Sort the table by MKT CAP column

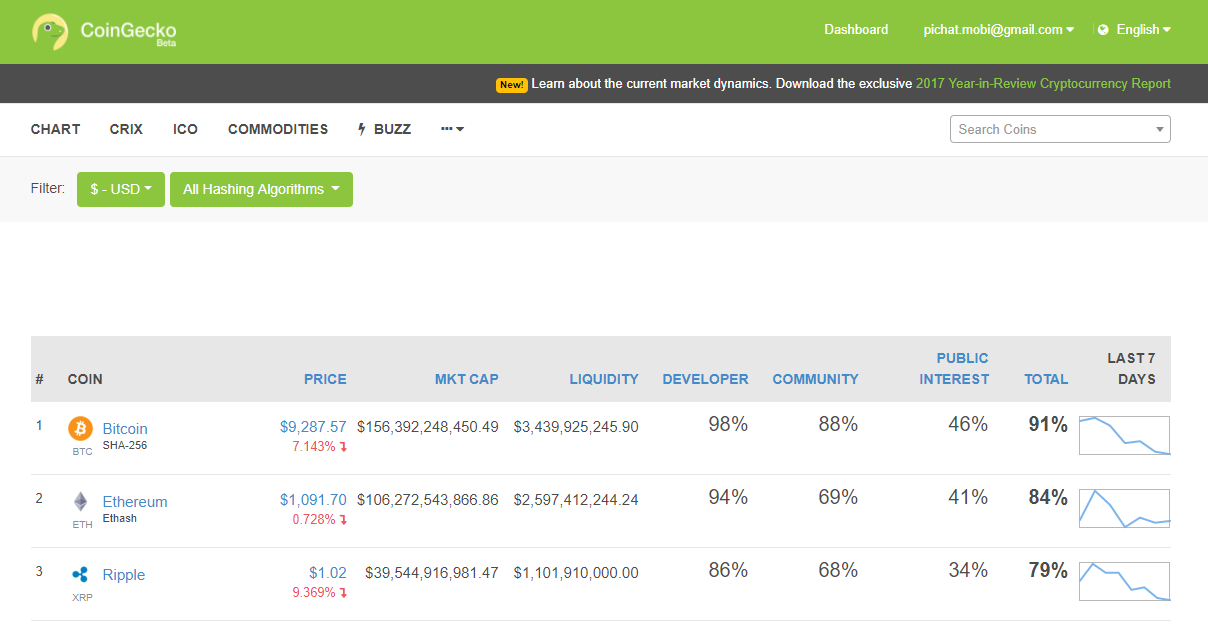click(x=467, y=379)
